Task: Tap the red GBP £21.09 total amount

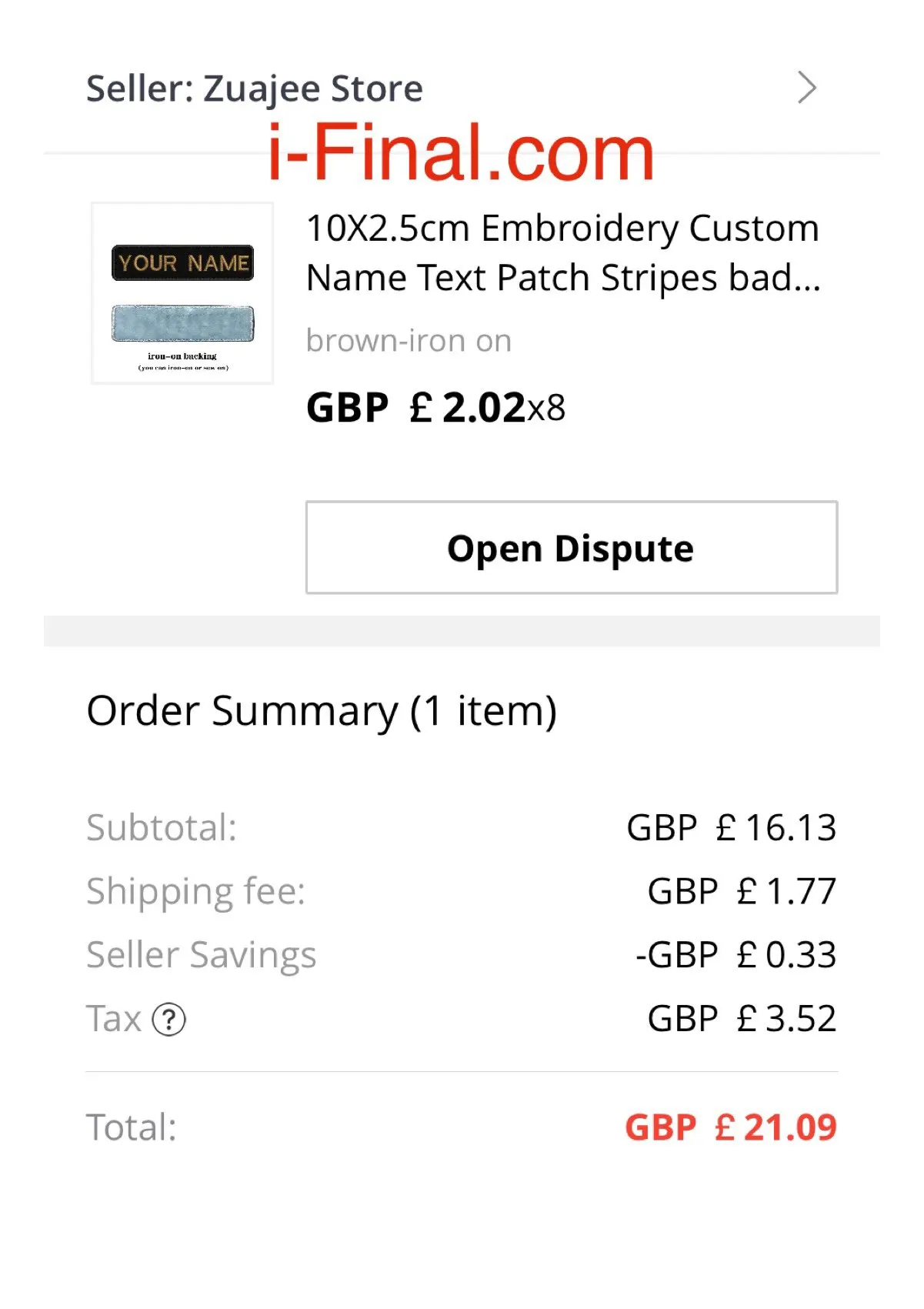Action: coord(731,1128)
